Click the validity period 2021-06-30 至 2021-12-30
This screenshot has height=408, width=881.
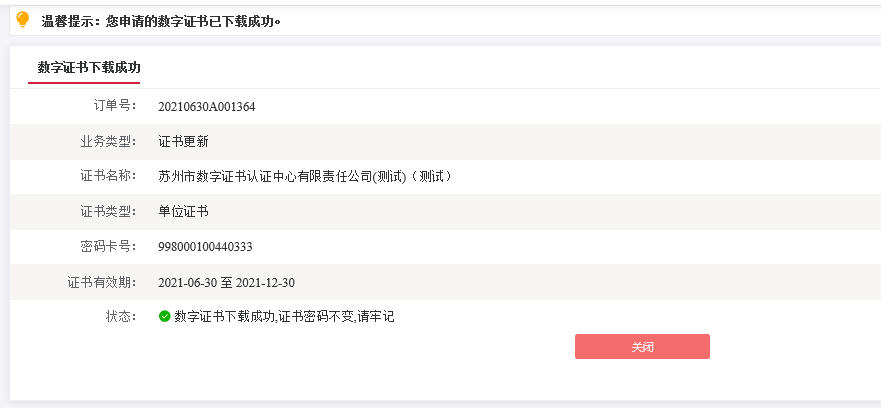(226, 283)
